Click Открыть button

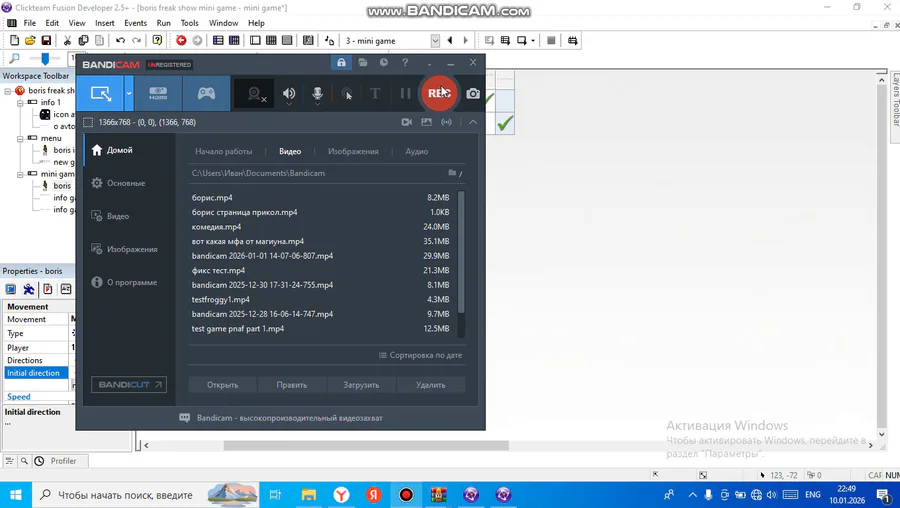click(223, 385)
